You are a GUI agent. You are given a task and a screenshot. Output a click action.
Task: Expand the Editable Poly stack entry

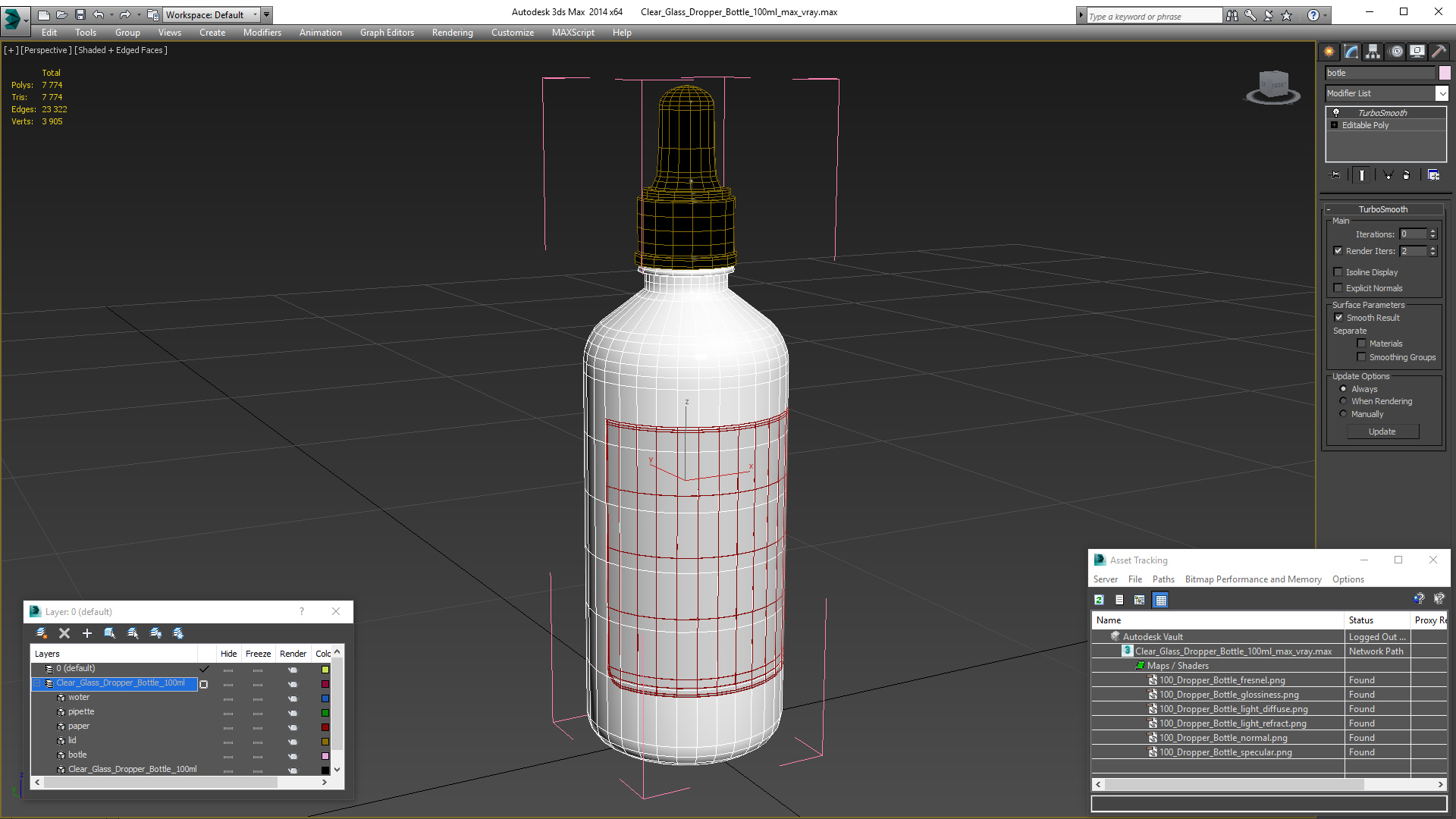pos(1335,125)
